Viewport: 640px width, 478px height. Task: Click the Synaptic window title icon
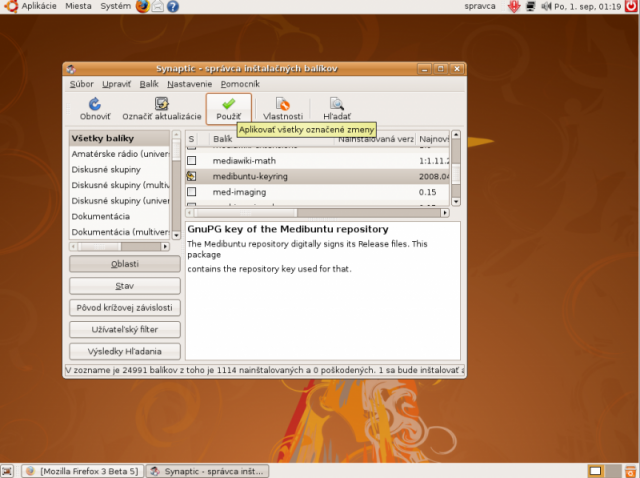point(71,69)
